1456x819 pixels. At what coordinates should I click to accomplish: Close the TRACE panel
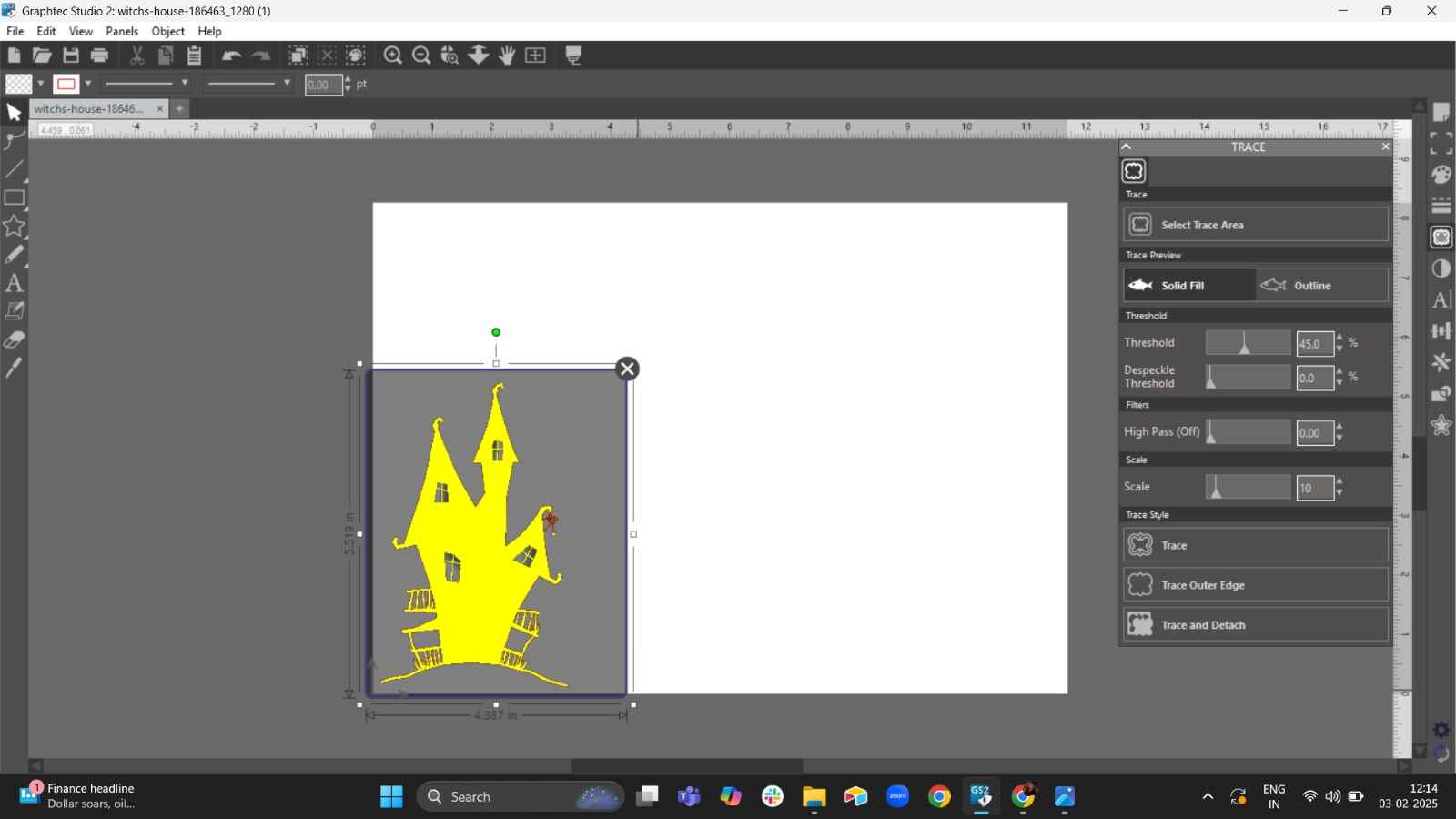1385,147
